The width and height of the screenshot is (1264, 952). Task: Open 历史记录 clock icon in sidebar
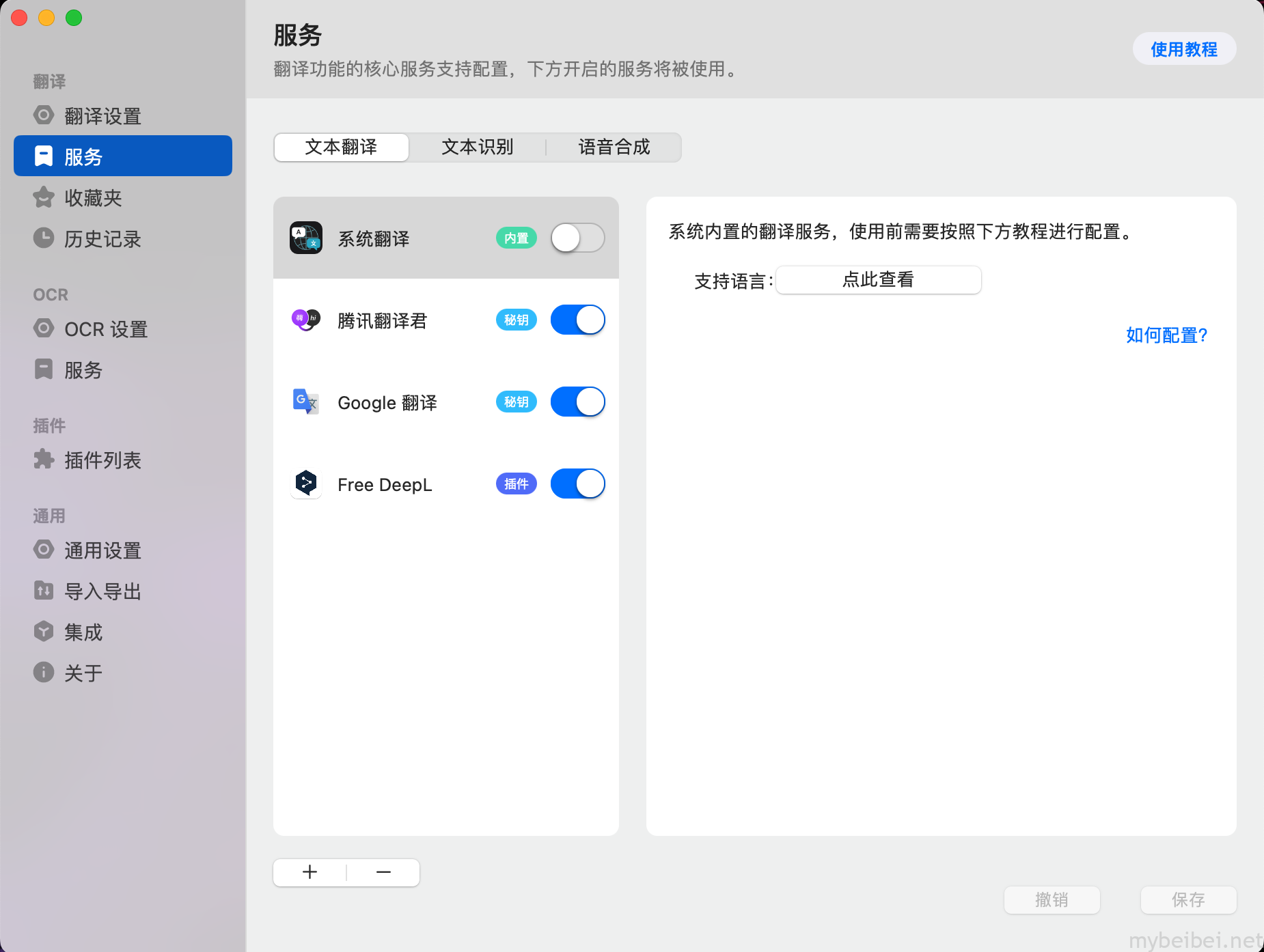coord(44,238)
